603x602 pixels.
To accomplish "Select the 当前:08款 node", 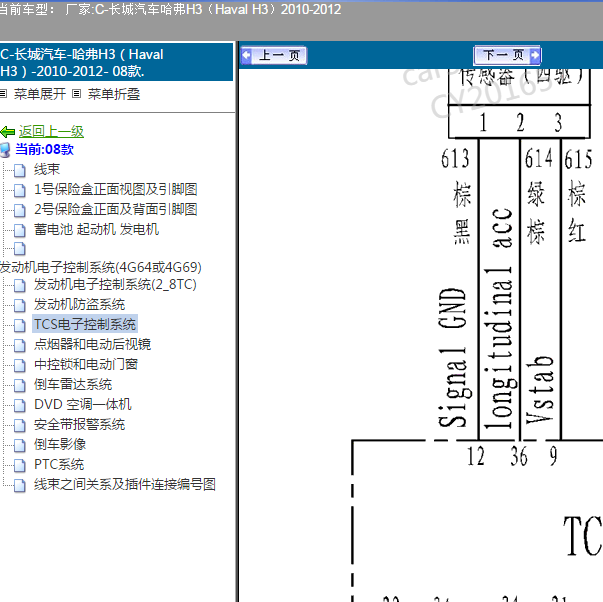I will point(44,149).
